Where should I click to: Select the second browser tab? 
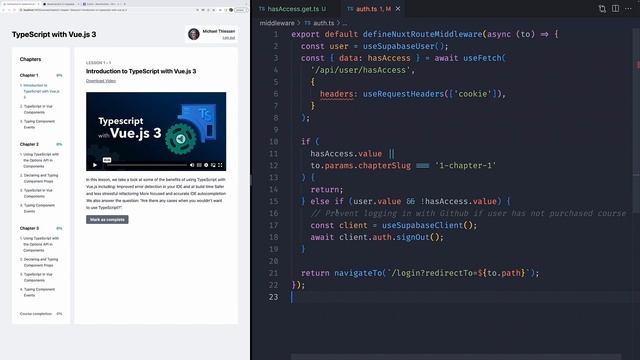(60, 4)
